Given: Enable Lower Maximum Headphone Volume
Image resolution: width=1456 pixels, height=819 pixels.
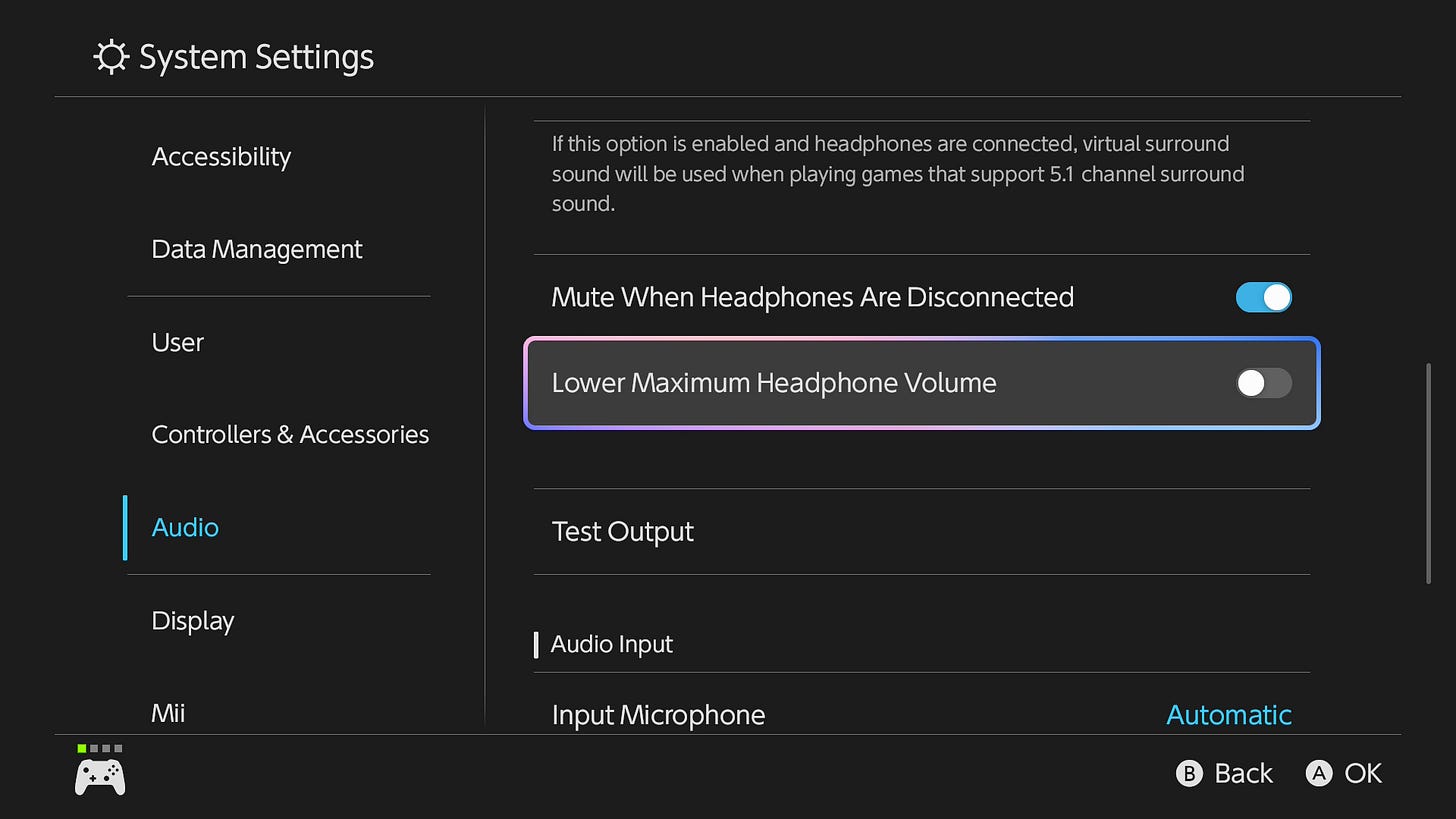Looking at the screenshot, I should [x=1263, y=383].
